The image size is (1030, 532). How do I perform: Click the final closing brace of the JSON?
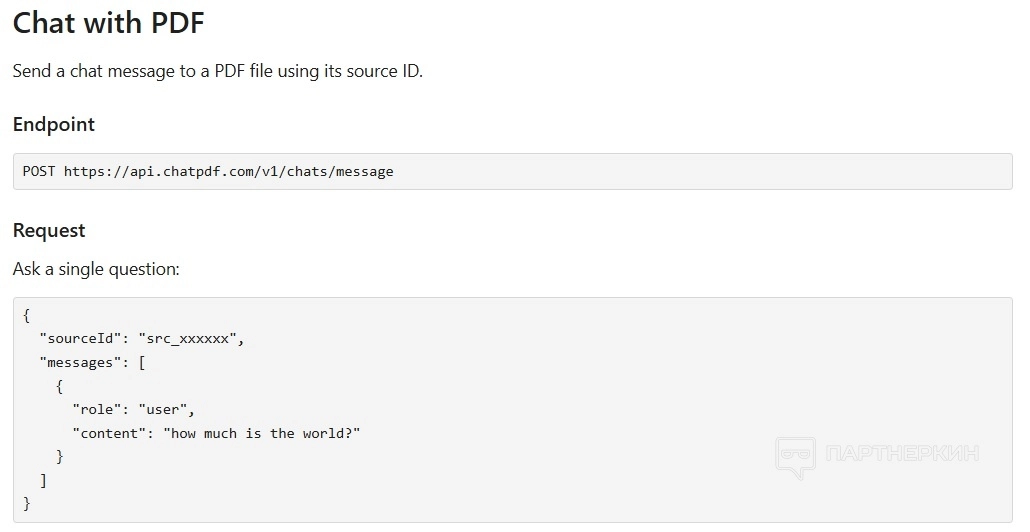[27, 503]
